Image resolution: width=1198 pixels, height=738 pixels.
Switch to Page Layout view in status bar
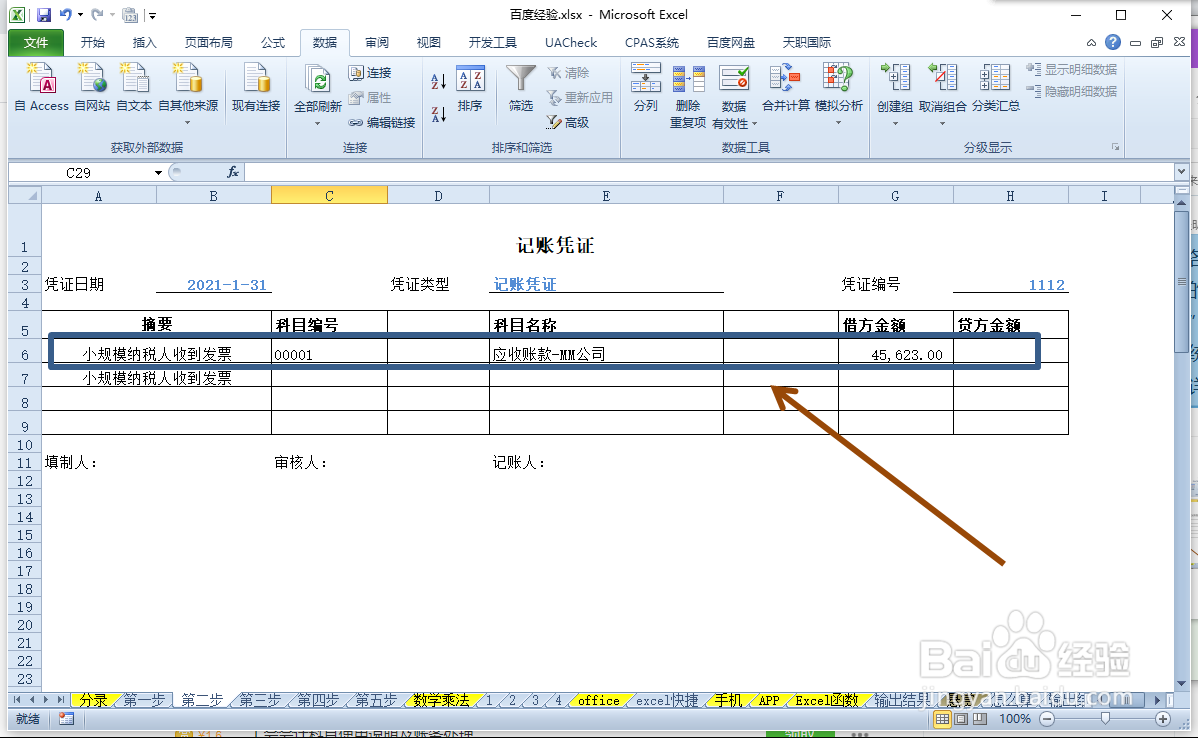pyautogui.click(x=961, y=719)
